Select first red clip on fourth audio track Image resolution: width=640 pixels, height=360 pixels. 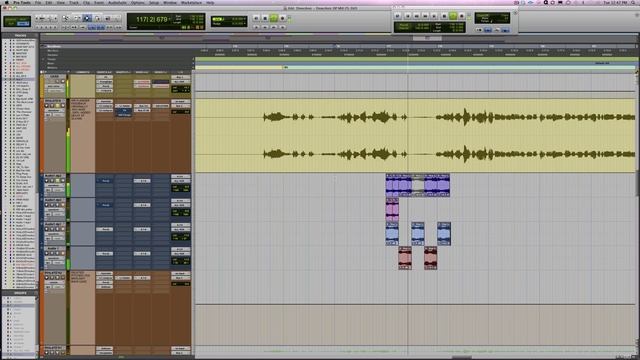click(404, 258)
